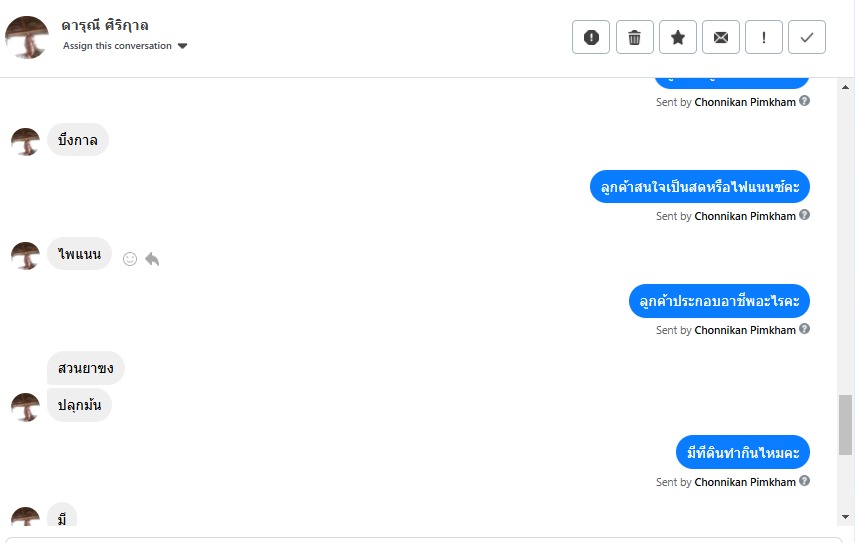Reply to the ไพแนน message
This screenshot has width=855, height=543.
[152, 259]
